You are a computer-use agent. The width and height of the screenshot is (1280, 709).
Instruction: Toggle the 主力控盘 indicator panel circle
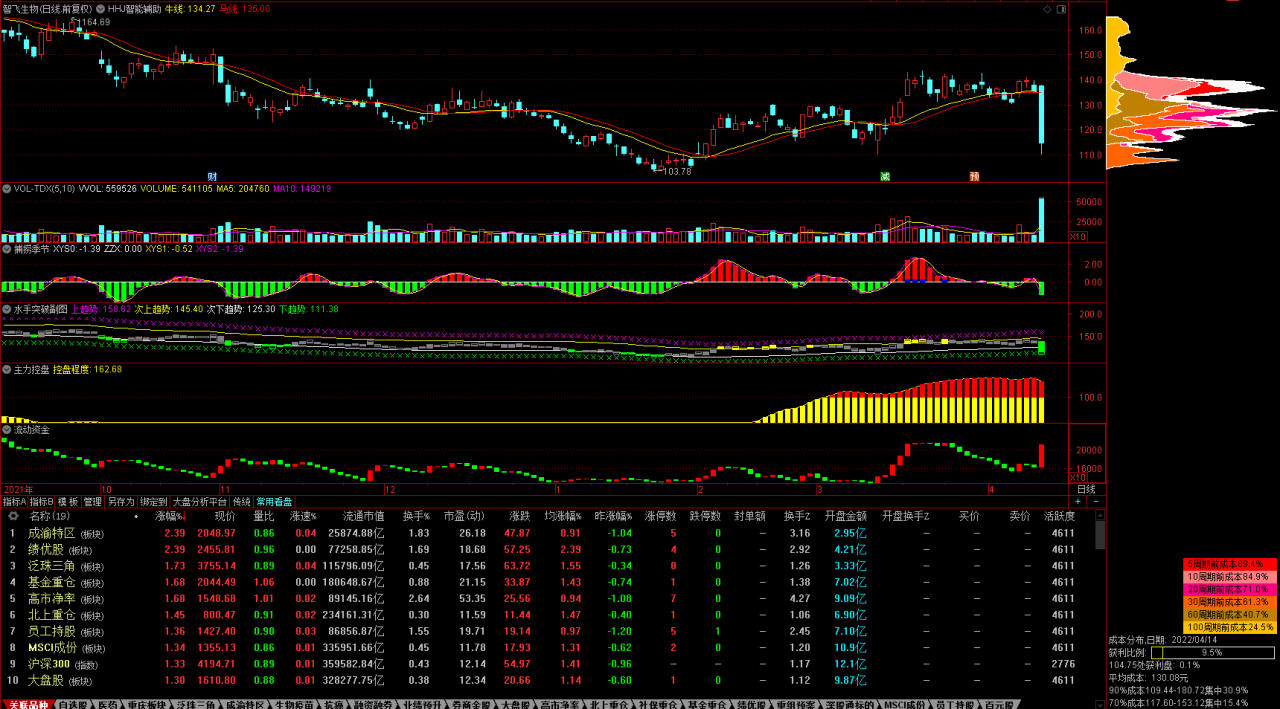[6, 369]
